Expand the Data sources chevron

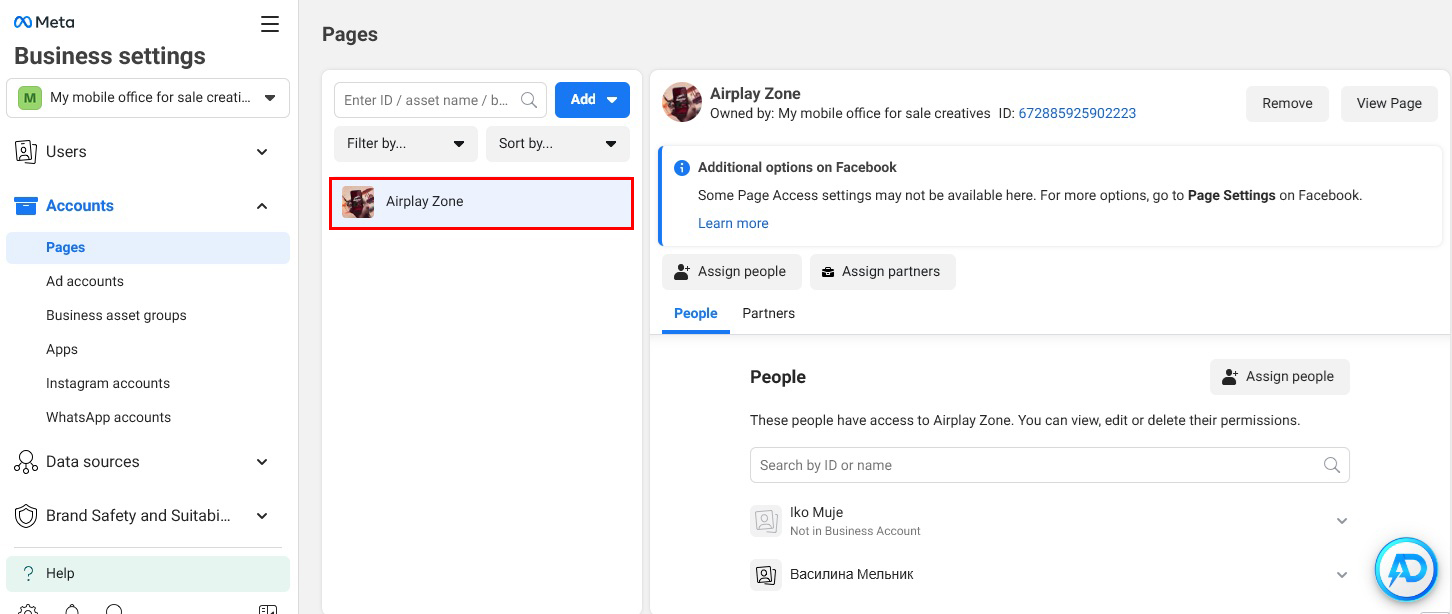(x=262, y=462)
